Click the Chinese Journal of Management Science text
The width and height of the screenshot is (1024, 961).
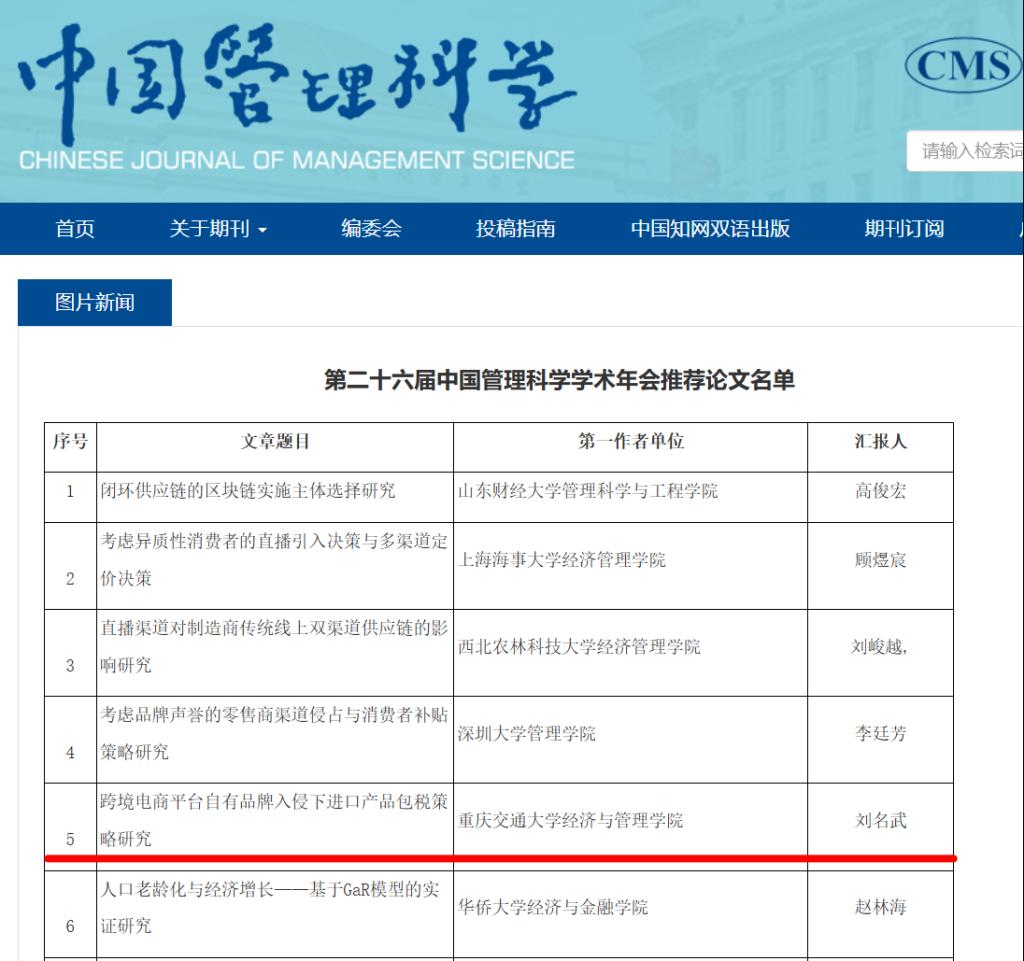(296, 160)
